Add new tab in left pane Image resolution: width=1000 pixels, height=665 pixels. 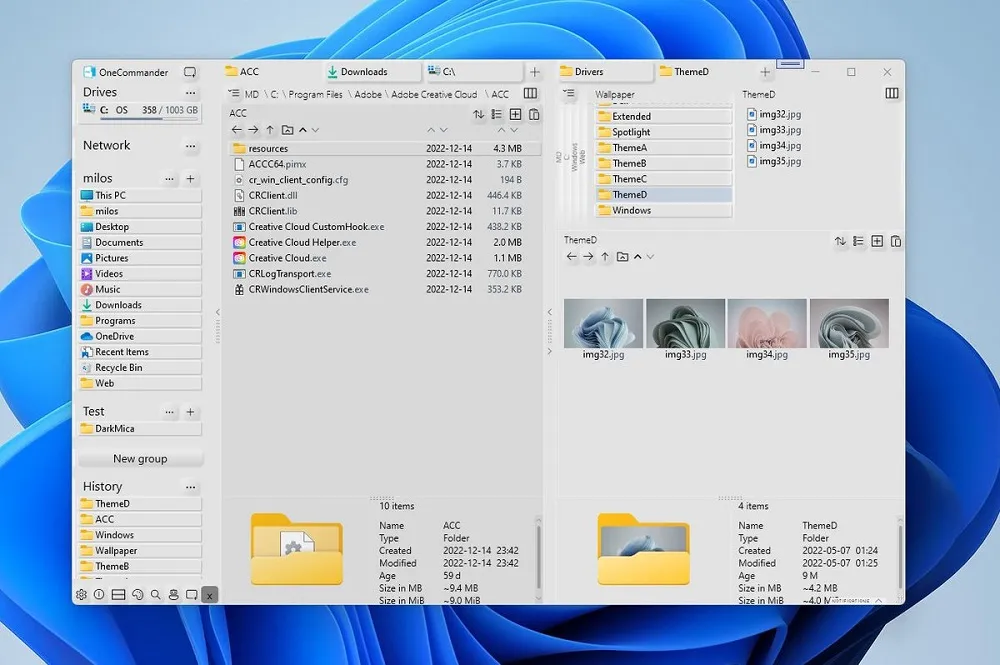tap(535, 72)
